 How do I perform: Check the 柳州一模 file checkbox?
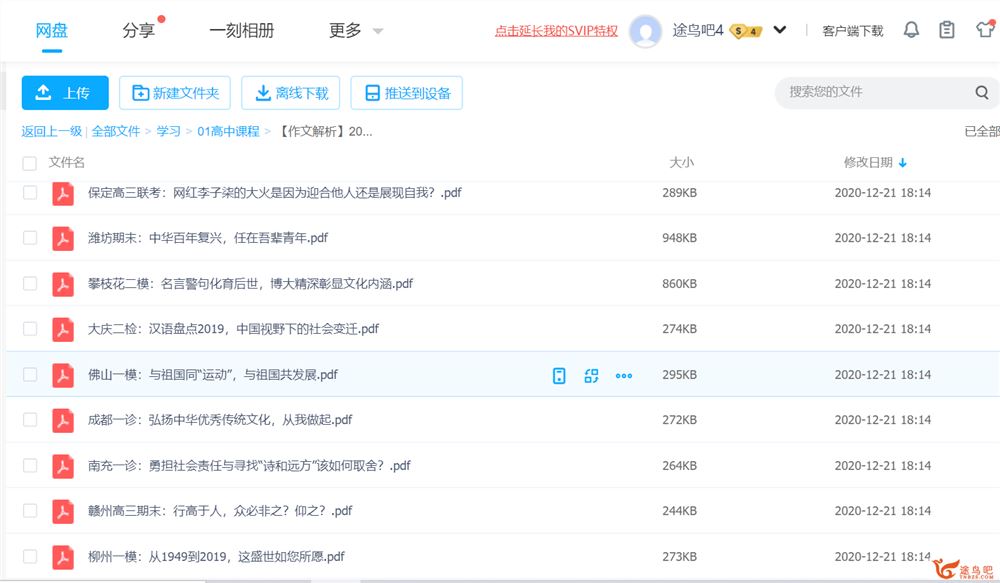point(29,556)
